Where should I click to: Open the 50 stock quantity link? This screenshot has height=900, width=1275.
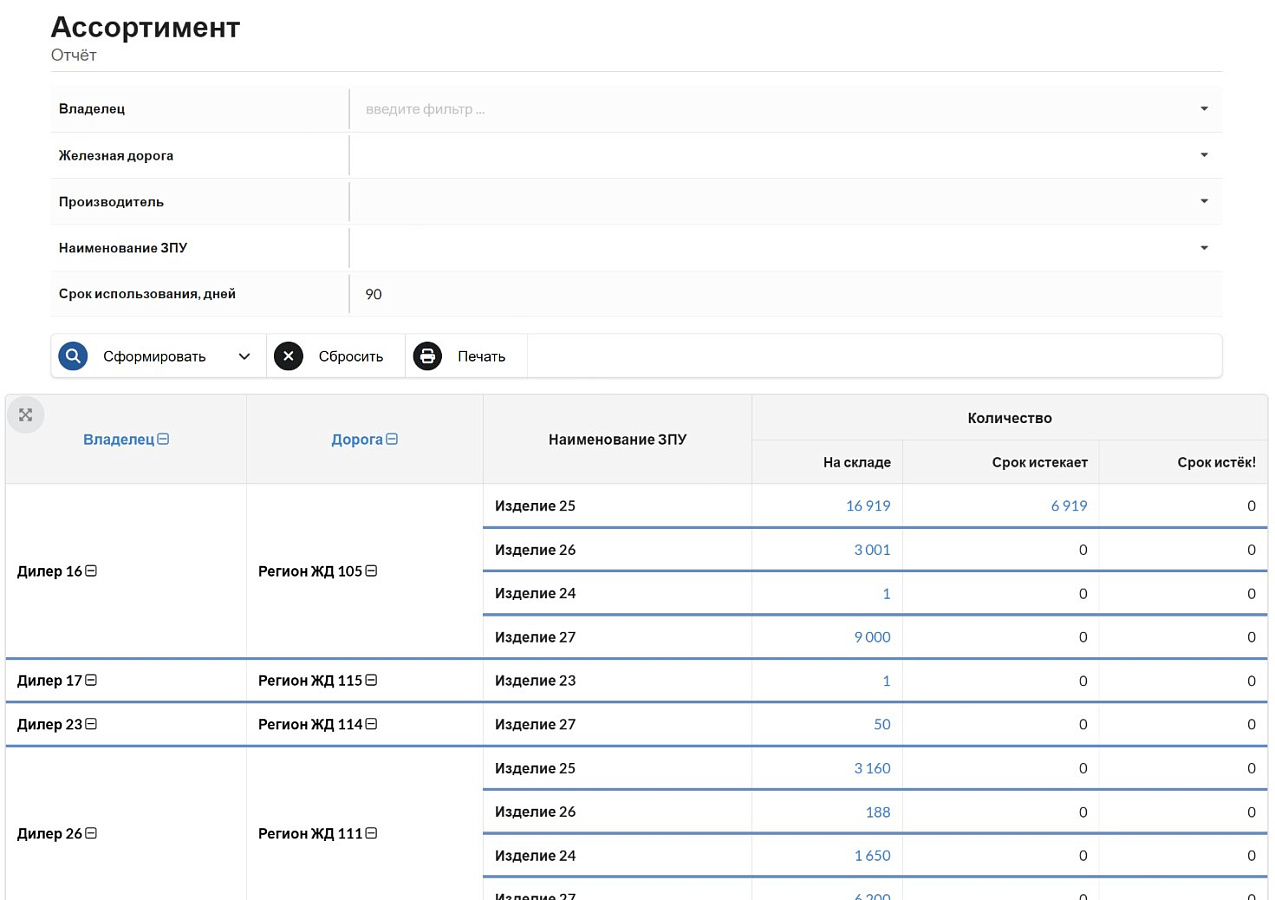[x=882, y=725]
